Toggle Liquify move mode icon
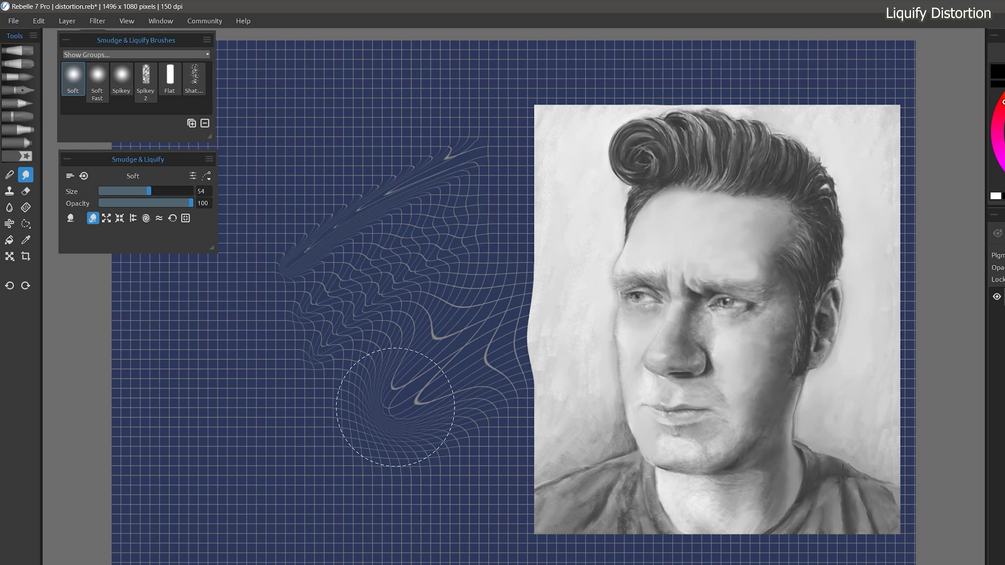Image resolution: width=1005 pixels, height=565 pixels. pos(93,218)
